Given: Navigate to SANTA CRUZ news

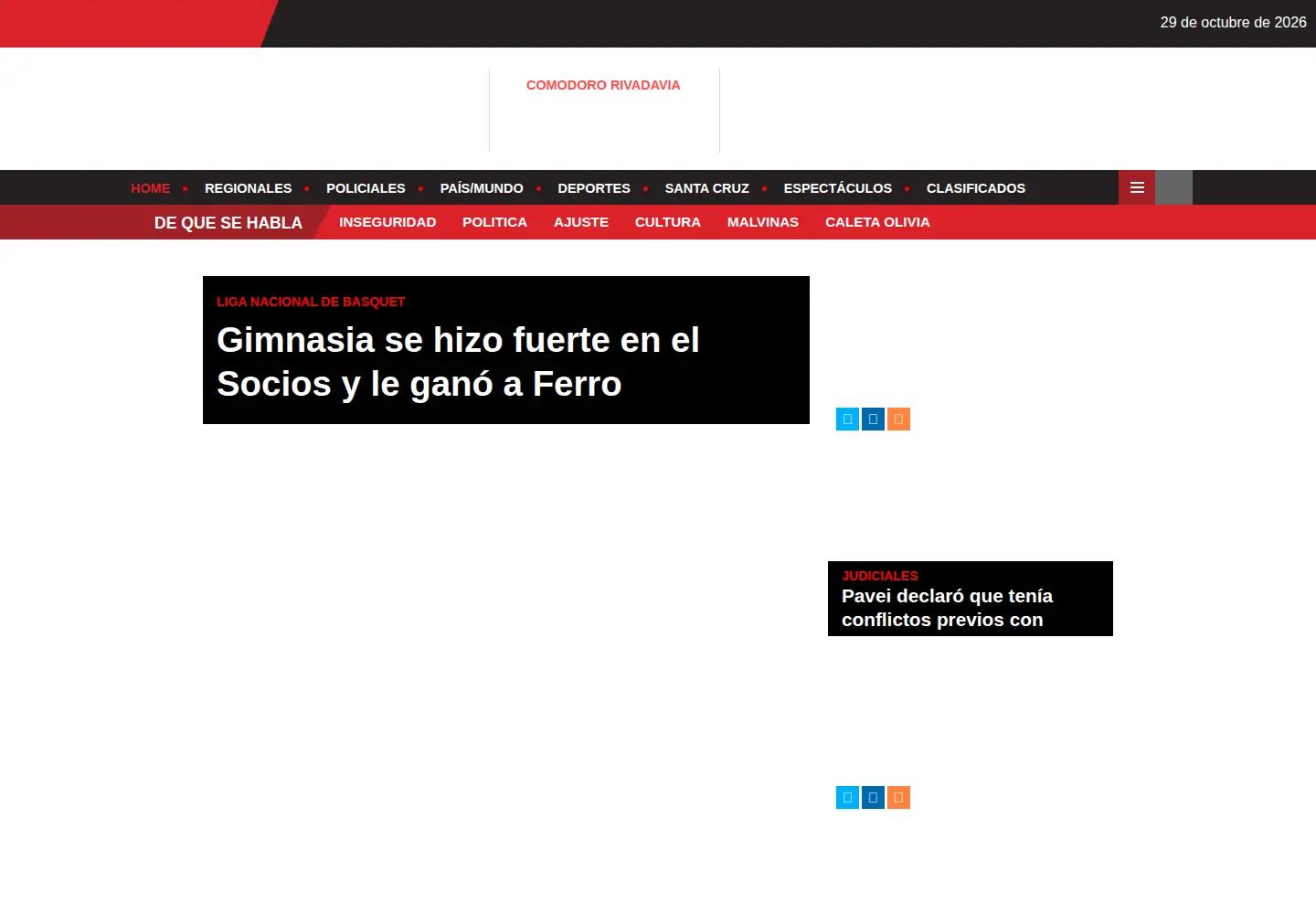Looking at the screenshot, I should 707,188.
